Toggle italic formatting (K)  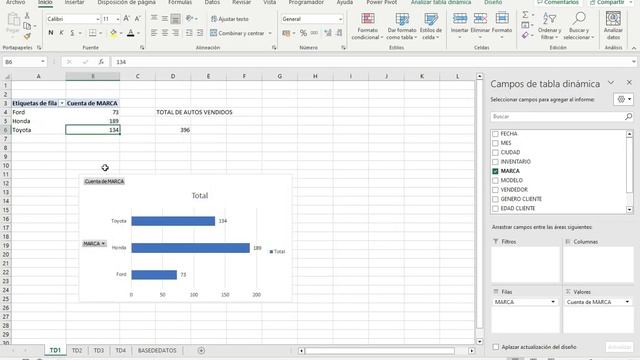pyautogui.click(x=61, y=33)
